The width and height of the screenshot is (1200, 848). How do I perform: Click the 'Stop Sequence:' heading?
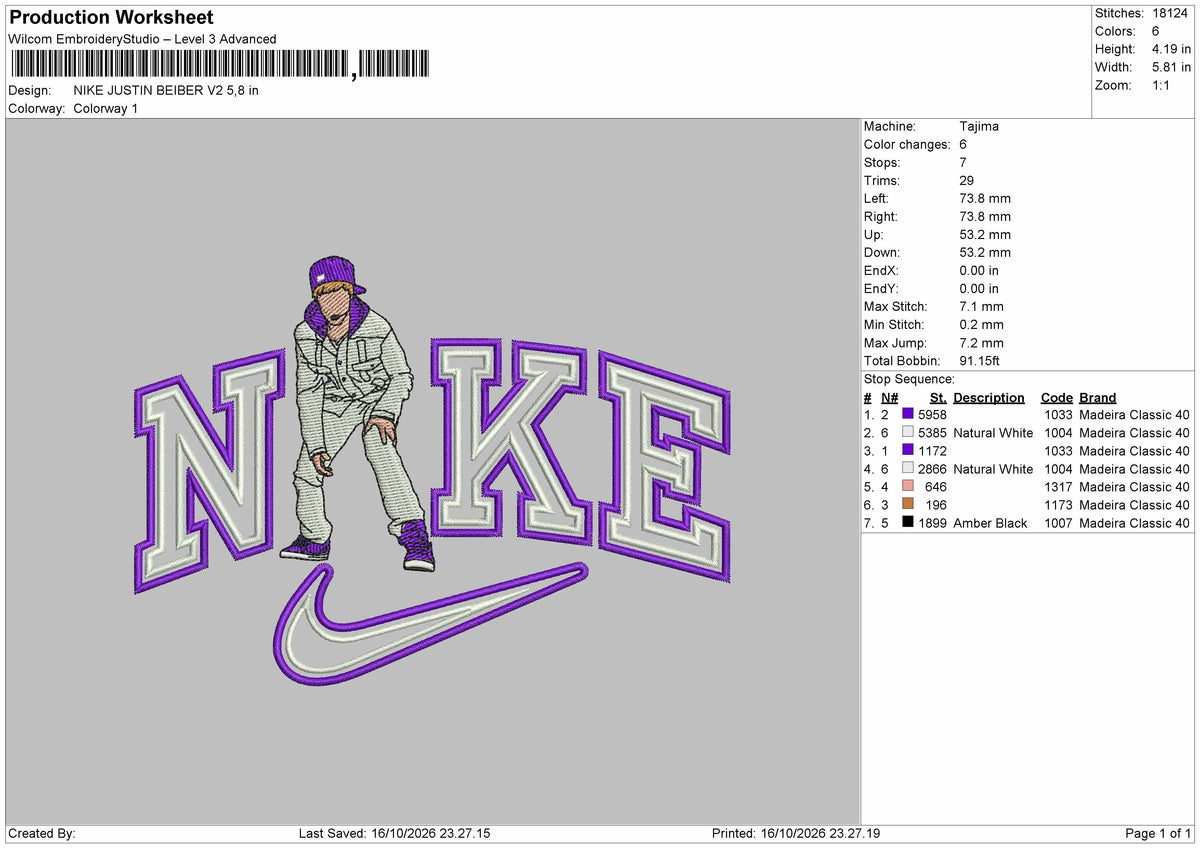pyautogui.click(x=909, y=379)
